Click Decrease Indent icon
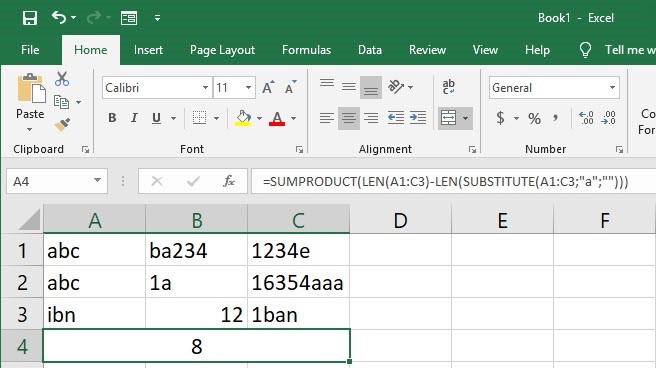 [395, 118]
